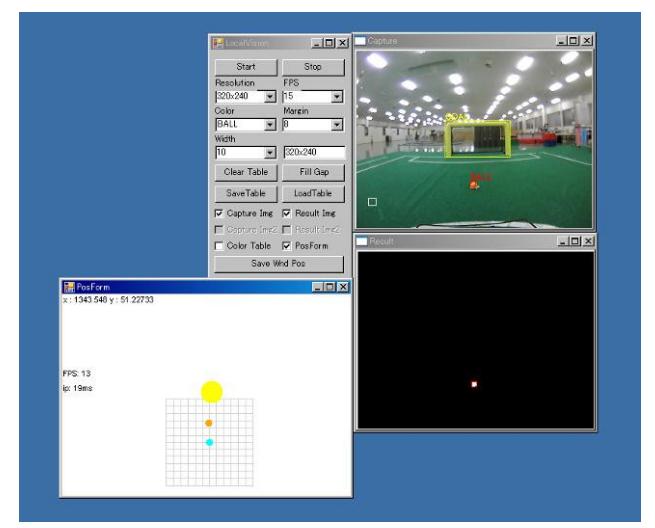
Task: Click the LocalVision window title icon
Action: [218, 43]
